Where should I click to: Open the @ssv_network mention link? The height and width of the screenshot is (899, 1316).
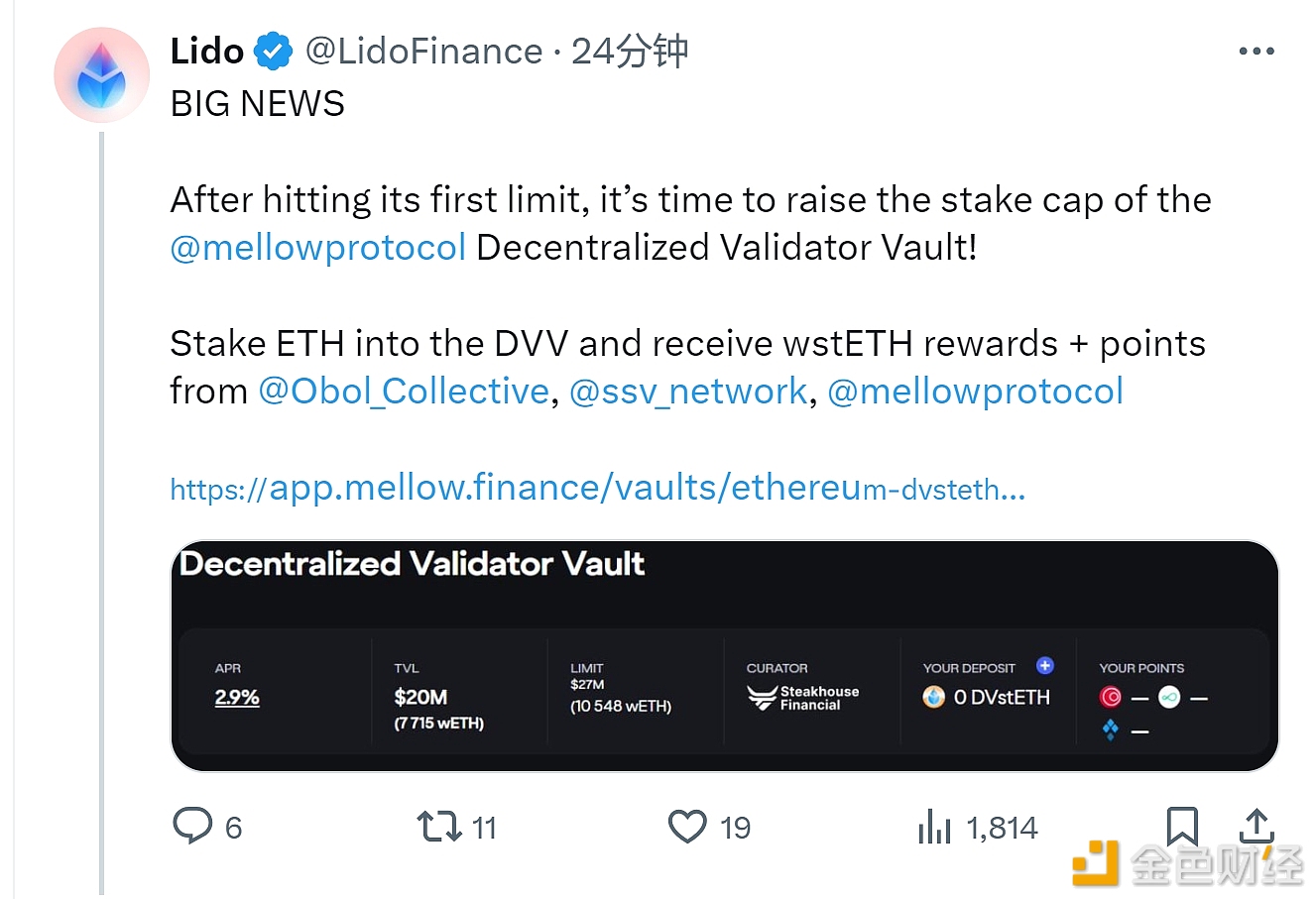click(689, 392)
